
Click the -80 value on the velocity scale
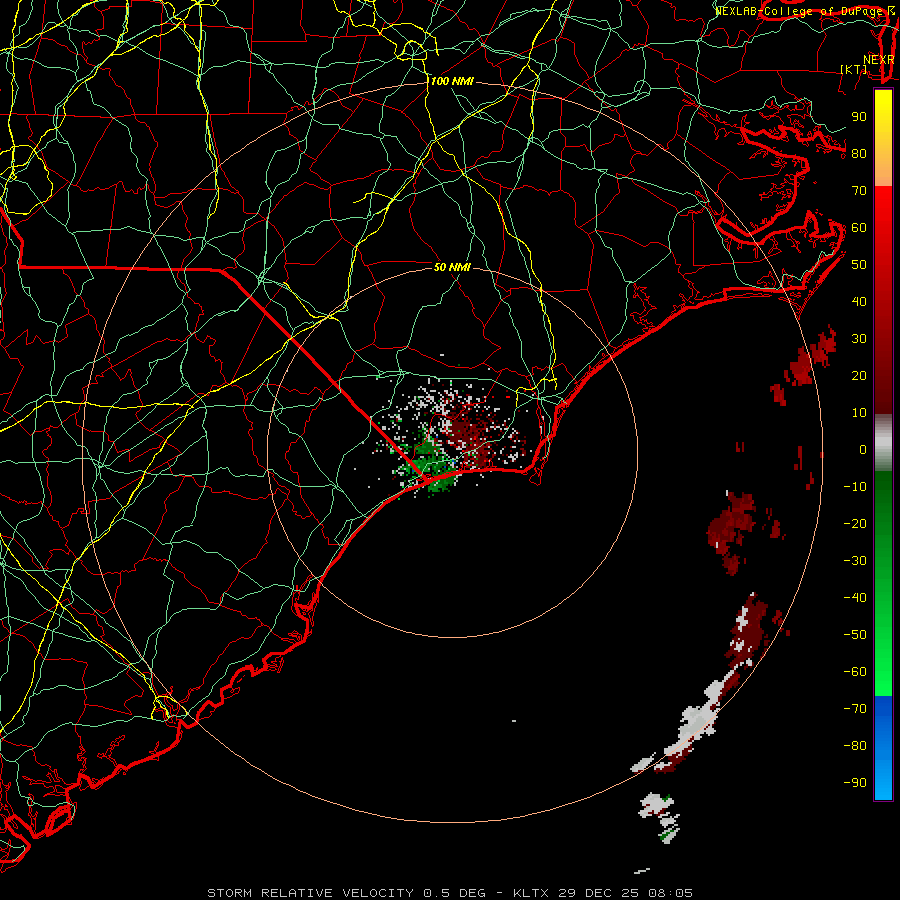(855, 746)
